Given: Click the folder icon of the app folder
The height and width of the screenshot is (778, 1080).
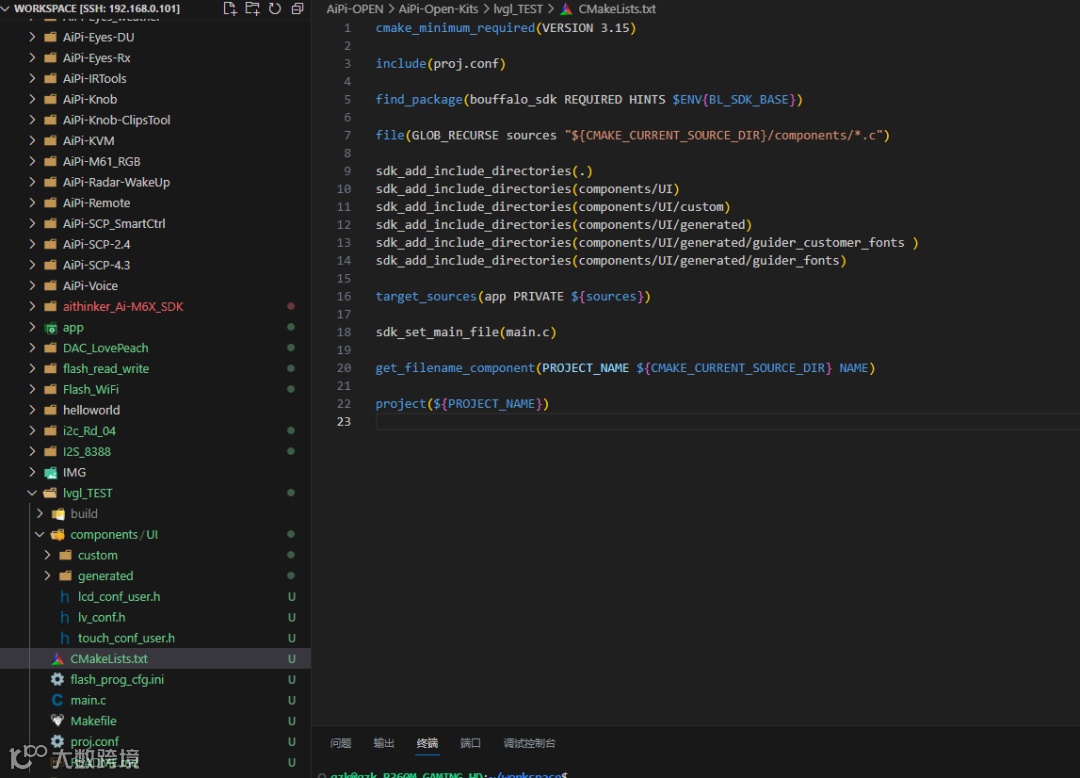Looking at the screenshot, I should pos(50,328).
